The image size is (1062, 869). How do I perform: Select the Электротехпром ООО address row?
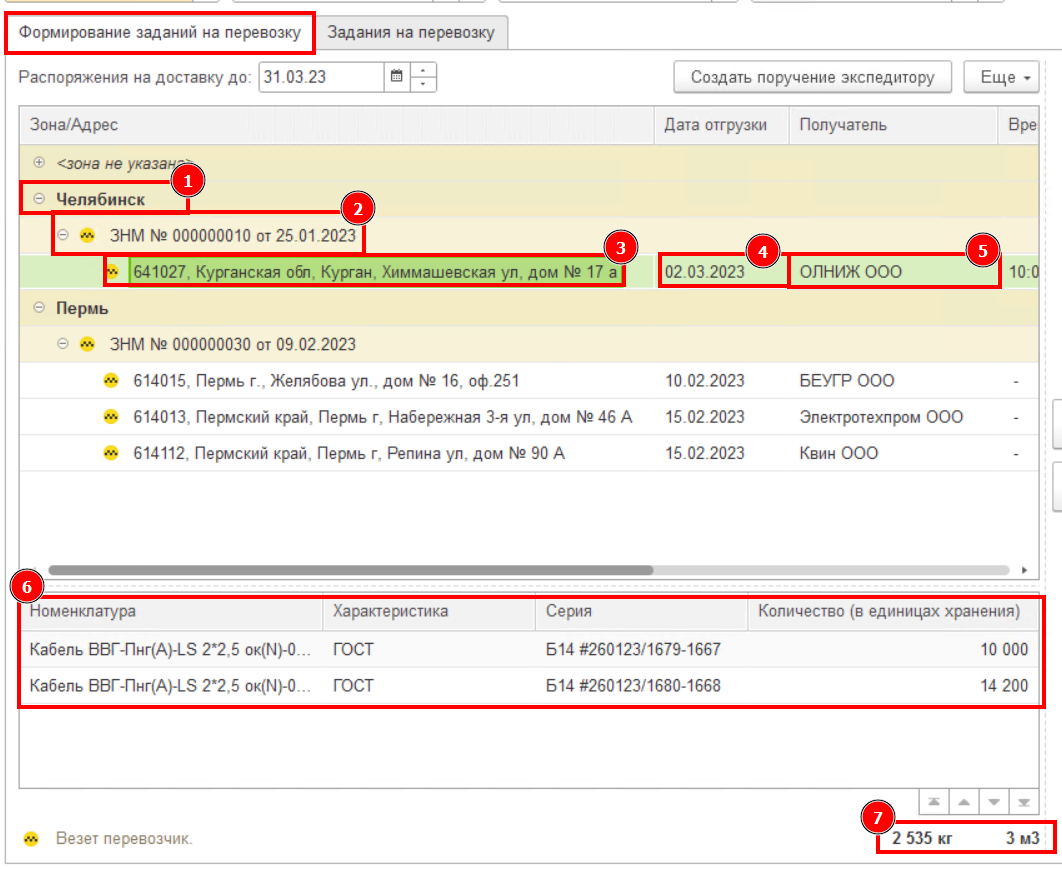point(528,417)
